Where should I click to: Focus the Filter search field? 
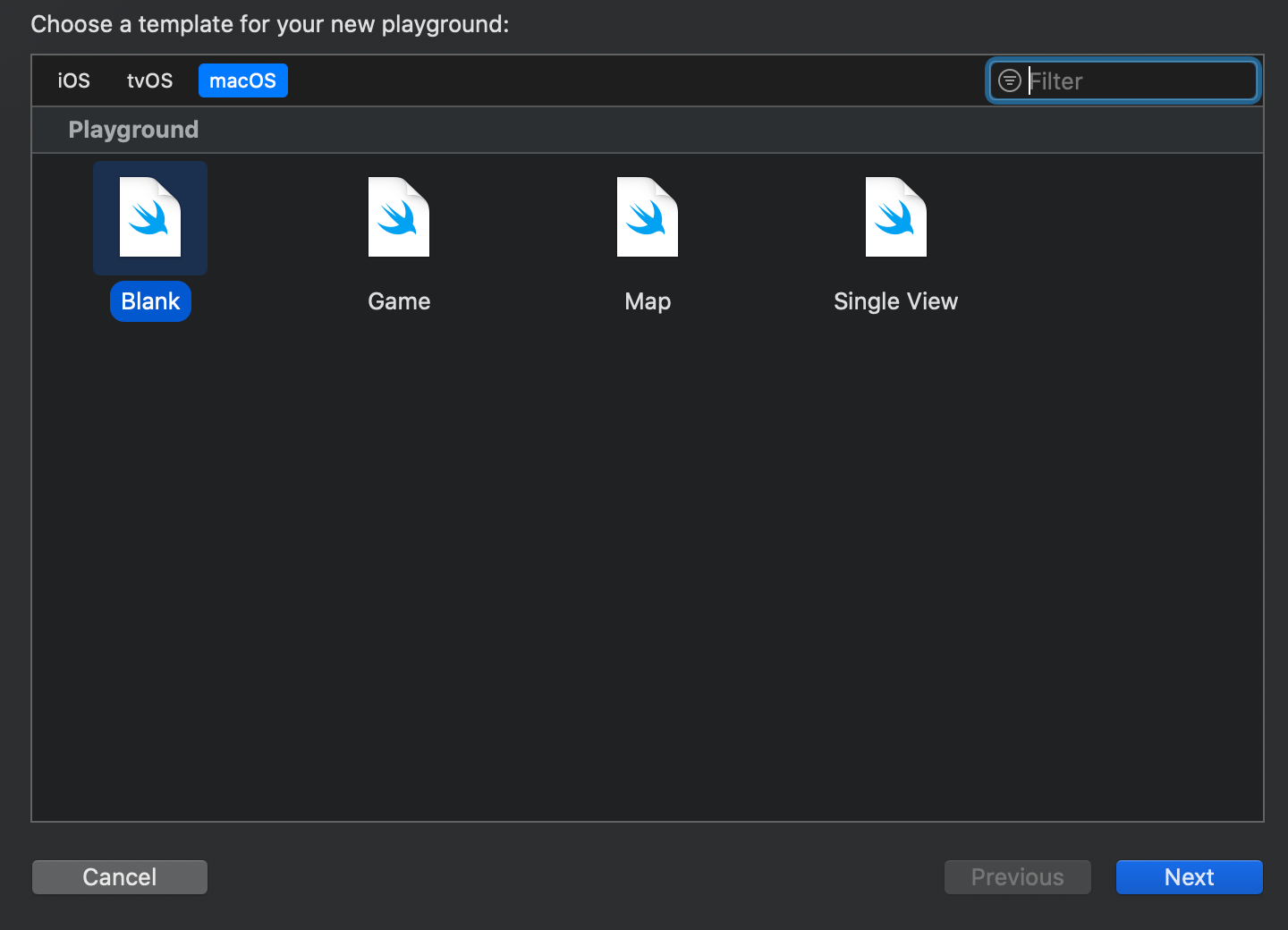1124,81
